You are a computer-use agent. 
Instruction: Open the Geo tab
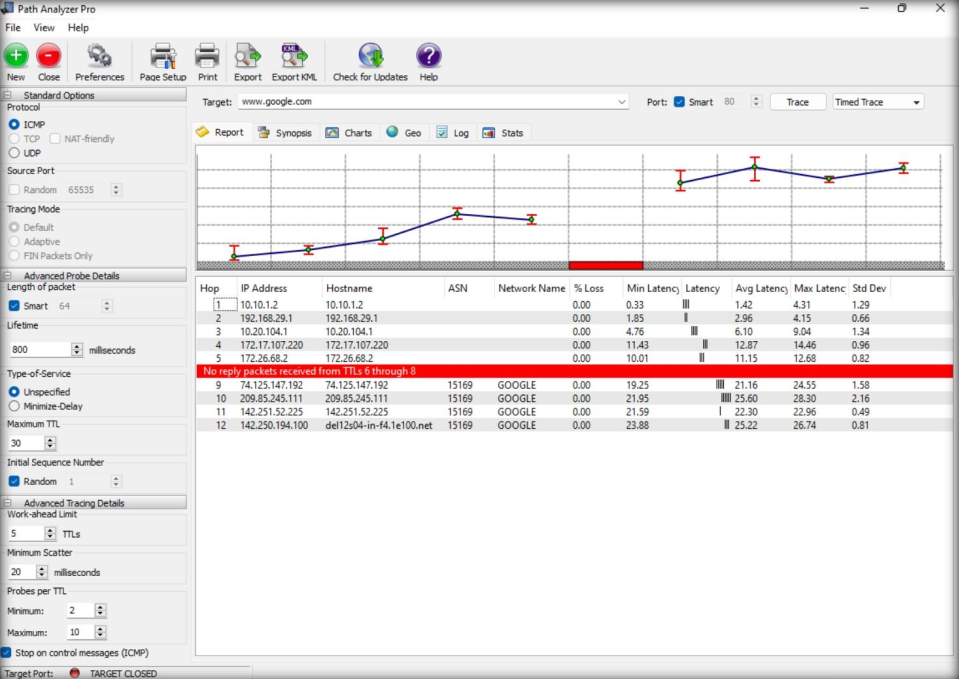point(404,133)
